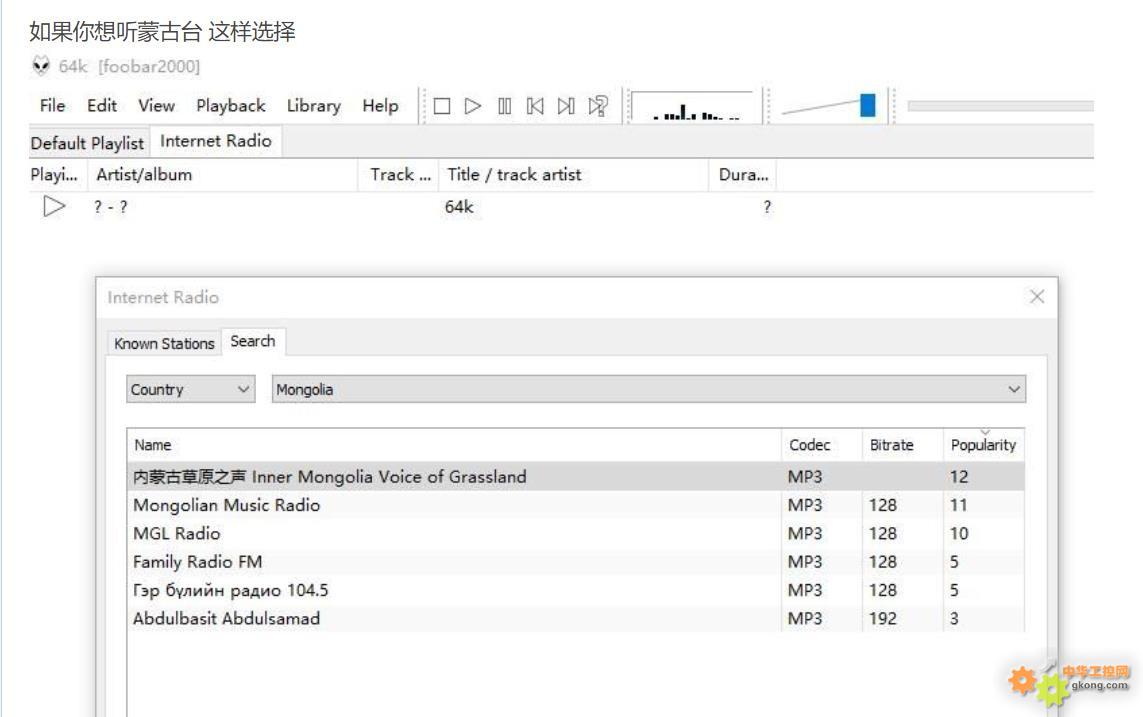
Task: Click the Name column header
Action: coord(153,445)
